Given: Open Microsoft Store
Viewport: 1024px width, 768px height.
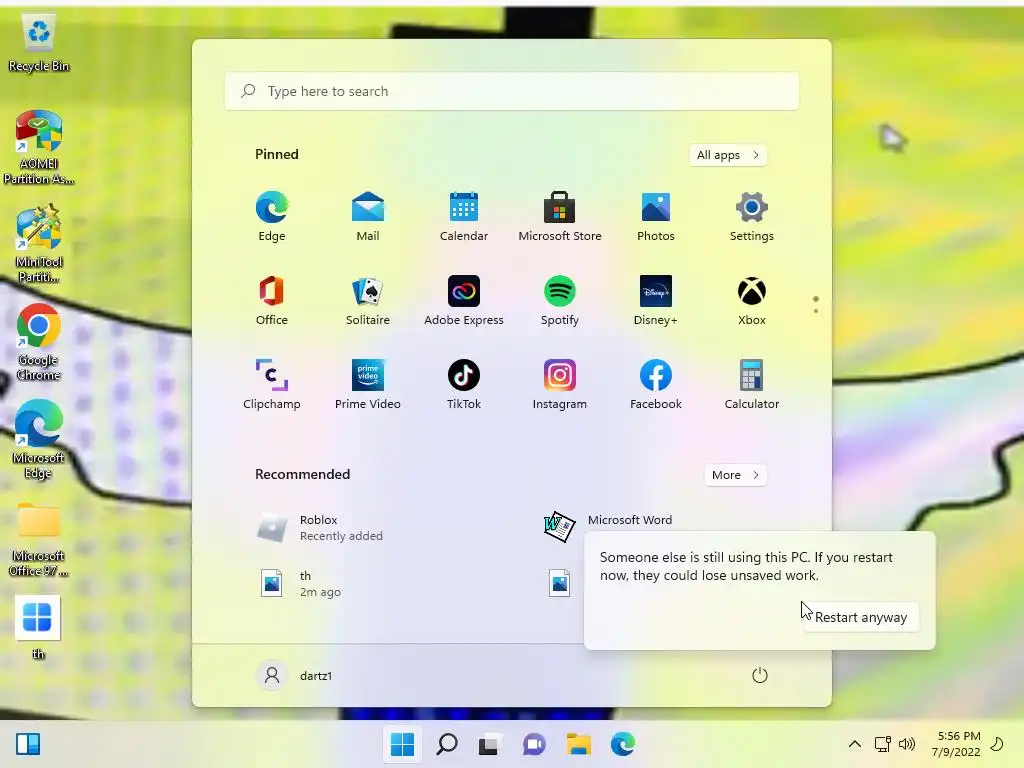Looking at the screenshot, I should point(560,217).
